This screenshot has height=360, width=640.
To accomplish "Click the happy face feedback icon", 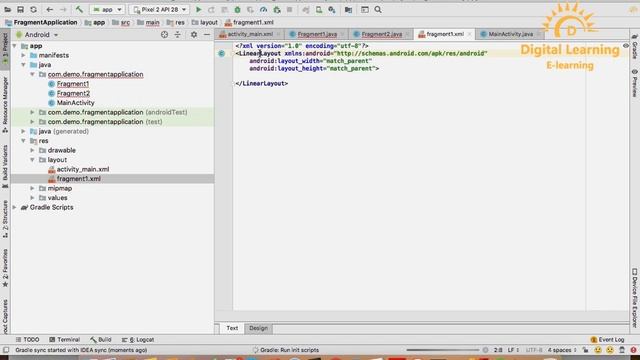I will 598,350.
